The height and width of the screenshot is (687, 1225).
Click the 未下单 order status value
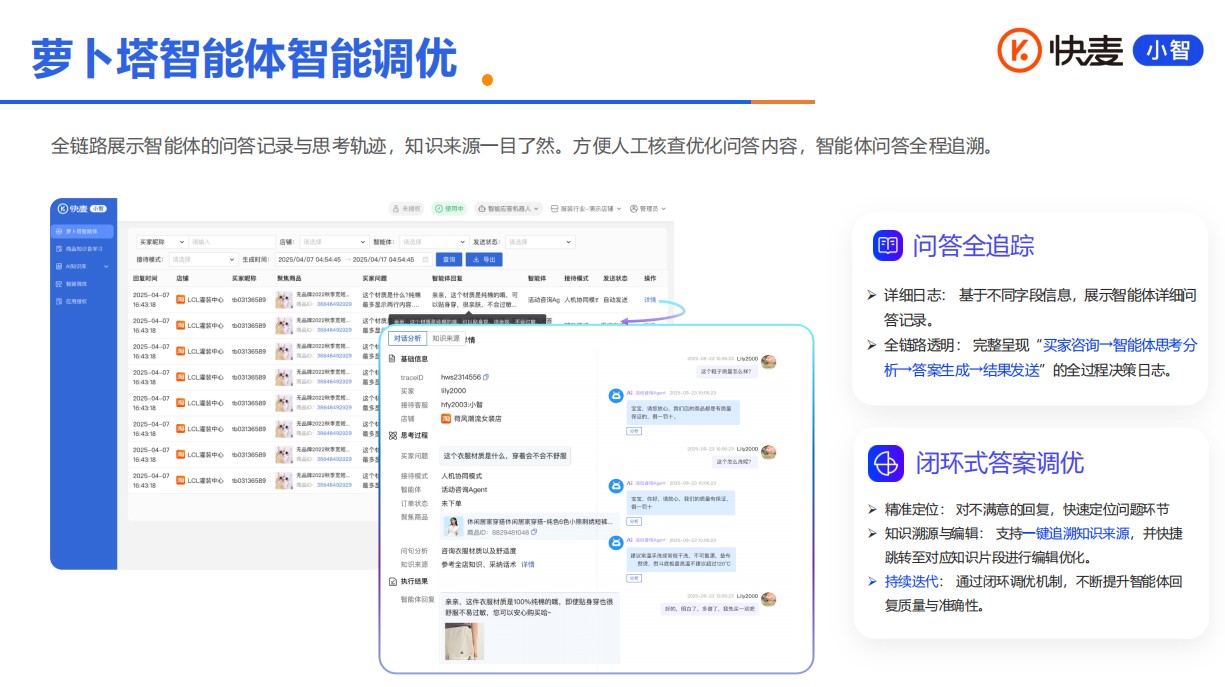coord(451,504)
